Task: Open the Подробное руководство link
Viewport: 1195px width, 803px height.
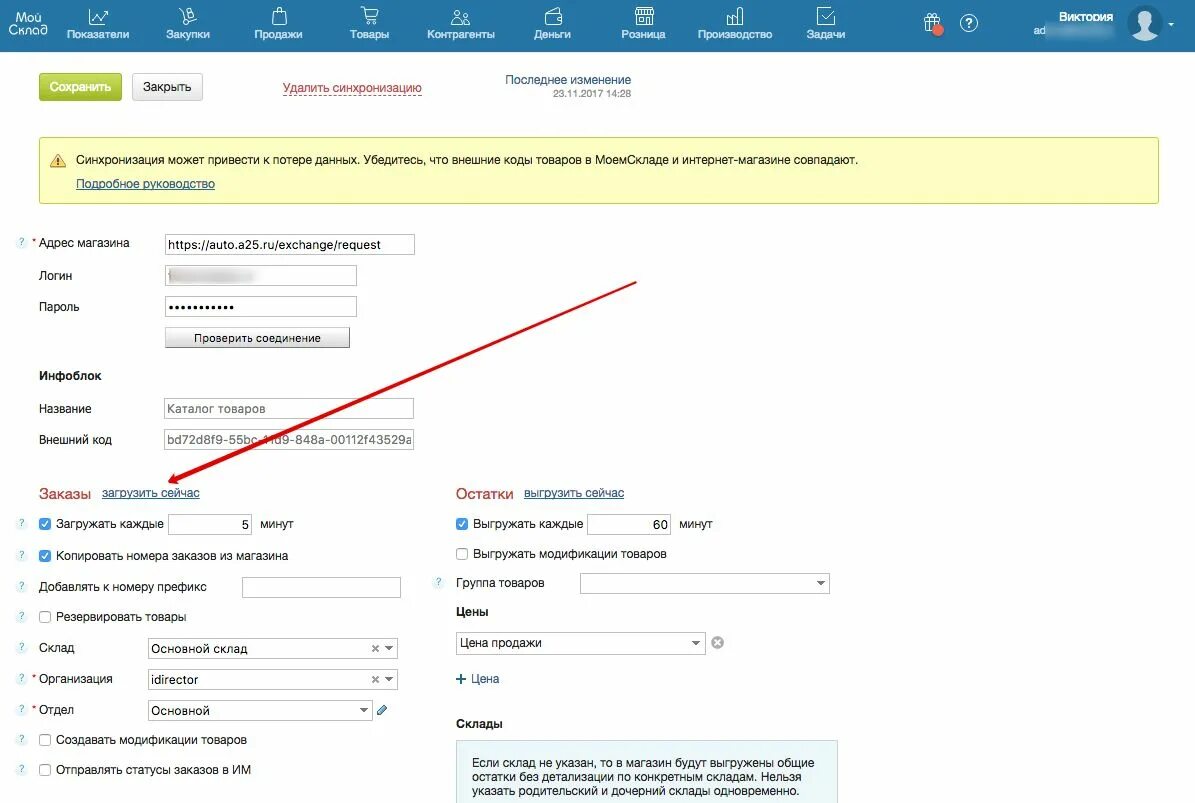Action: 146,184
